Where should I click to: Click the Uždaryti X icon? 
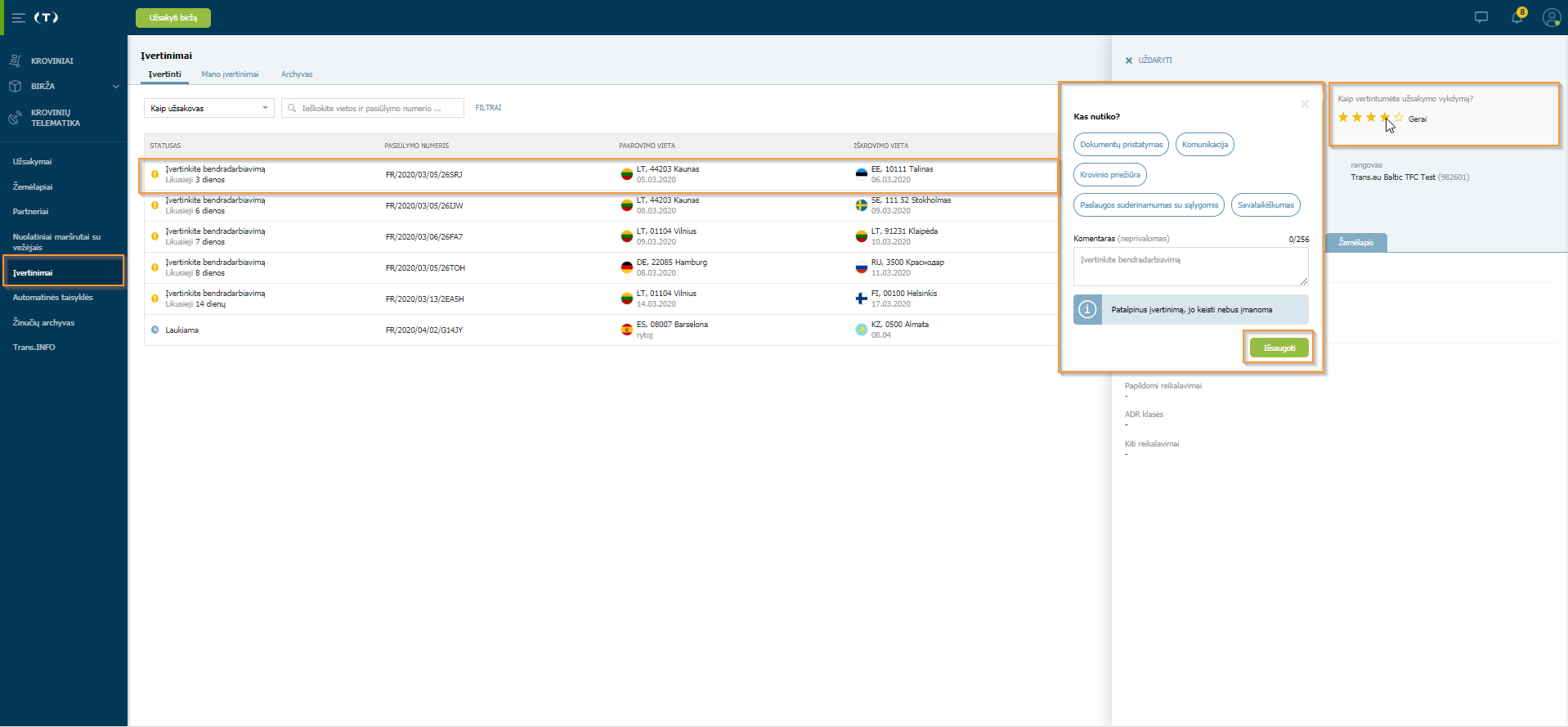pyautogui.click(x=1129, y=61)
